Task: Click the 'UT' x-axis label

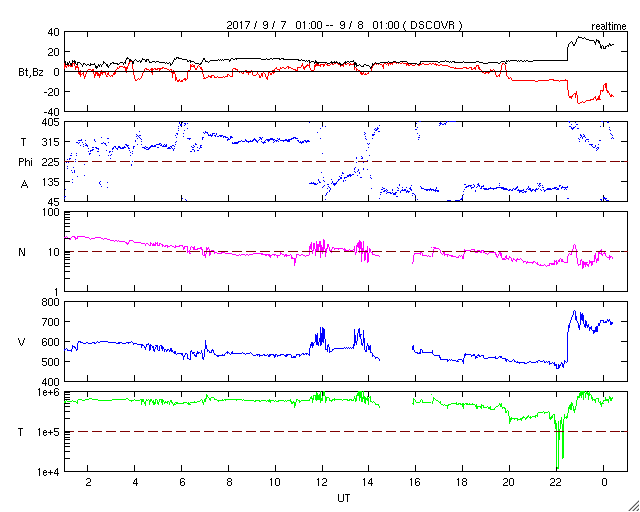Action: pos(344,498)
